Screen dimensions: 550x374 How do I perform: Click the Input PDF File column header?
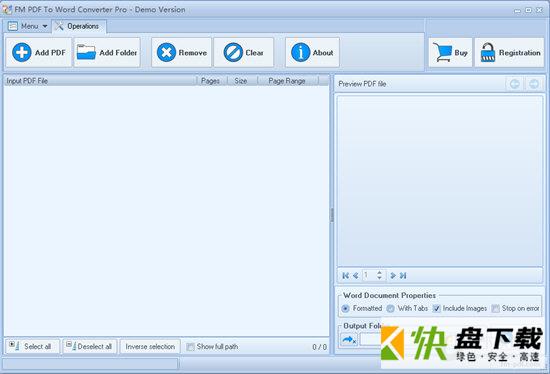coord(100,81)
